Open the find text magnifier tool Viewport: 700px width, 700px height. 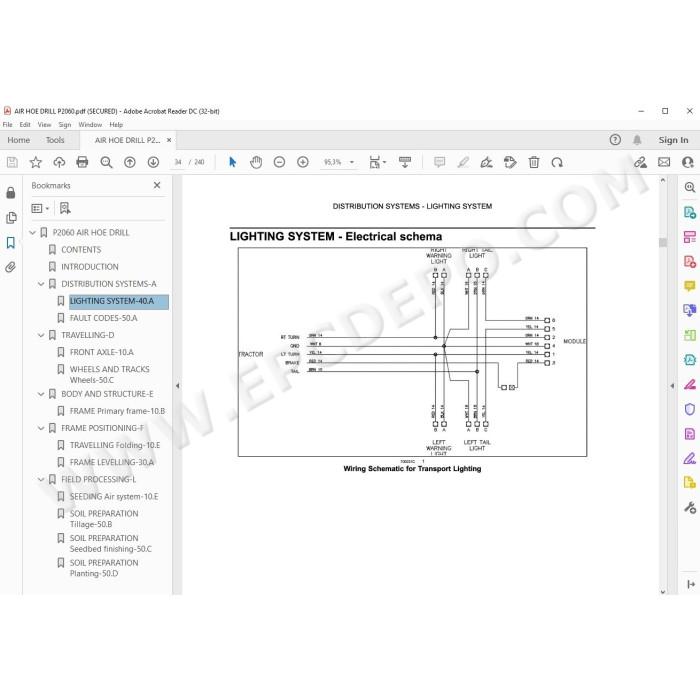106,162
